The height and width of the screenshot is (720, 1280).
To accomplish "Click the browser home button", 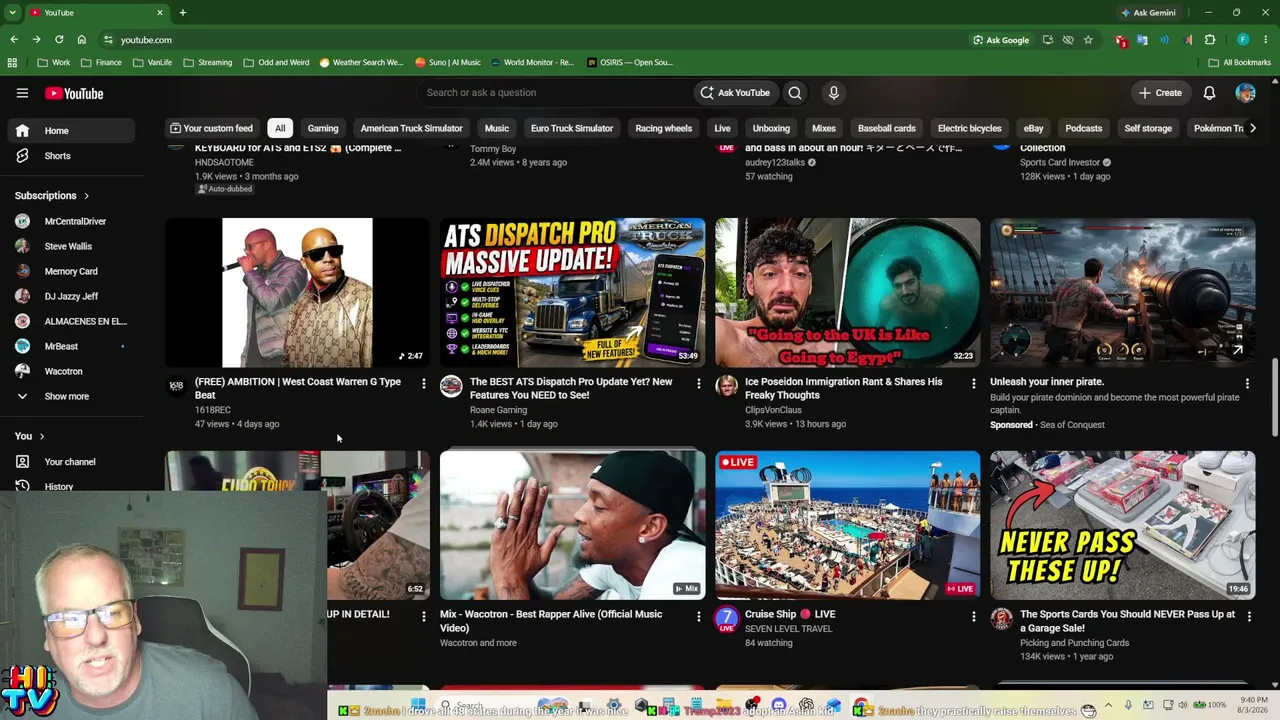I will pos(81,40).
